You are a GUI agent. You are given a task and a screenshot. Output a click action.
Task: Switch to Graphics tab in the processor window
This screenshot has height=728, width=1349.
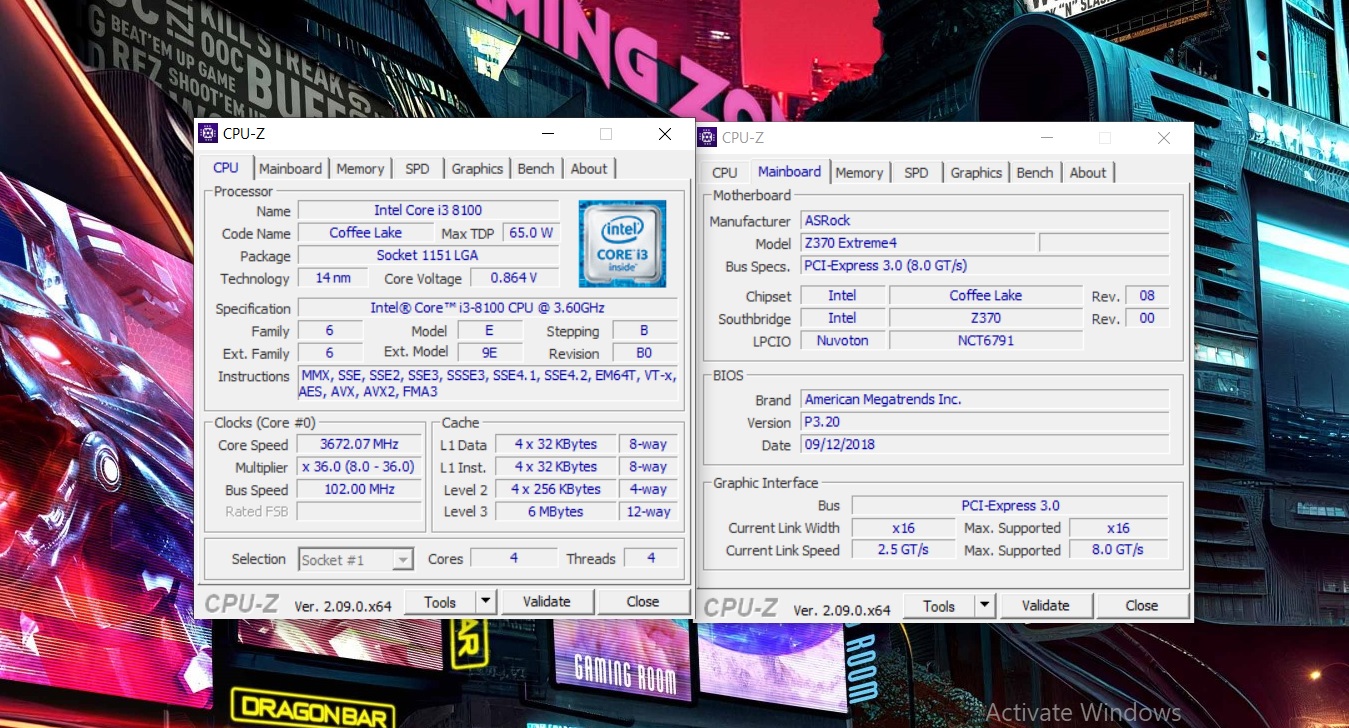tap(477, 169)
